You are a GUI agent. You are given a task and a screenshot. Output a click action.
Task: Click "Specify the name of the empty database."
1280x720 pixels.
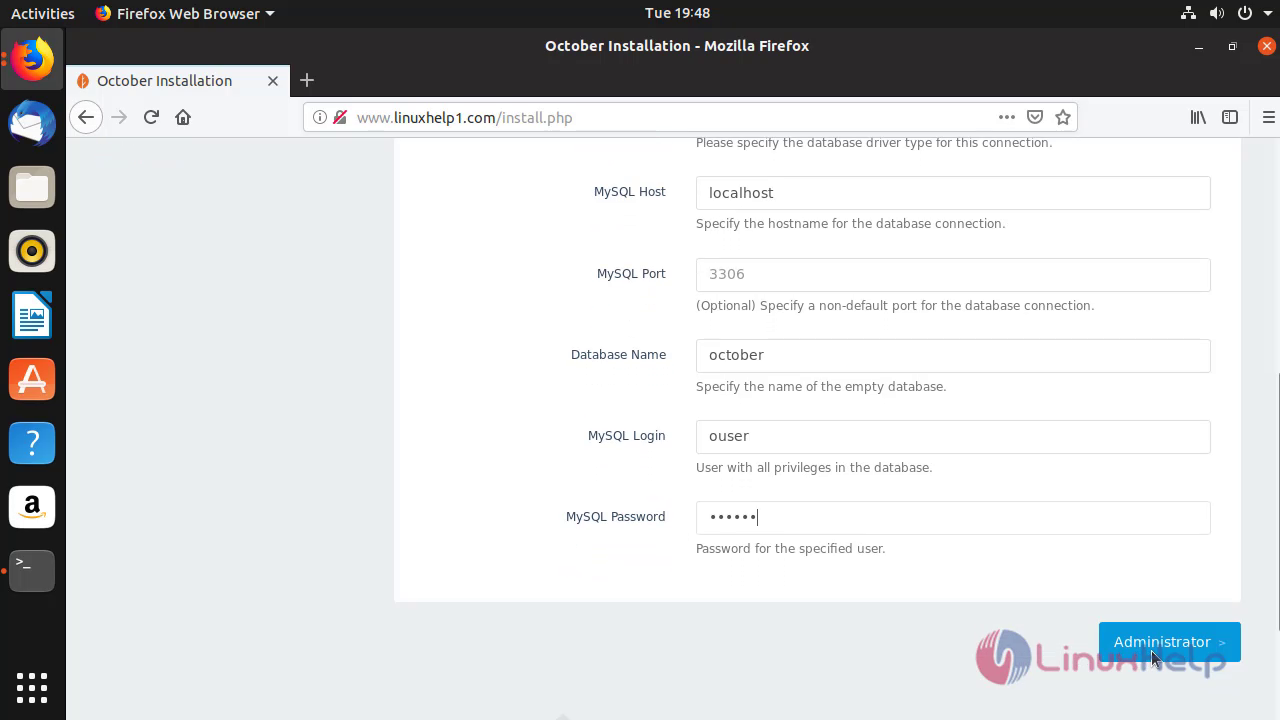(821, 386)
